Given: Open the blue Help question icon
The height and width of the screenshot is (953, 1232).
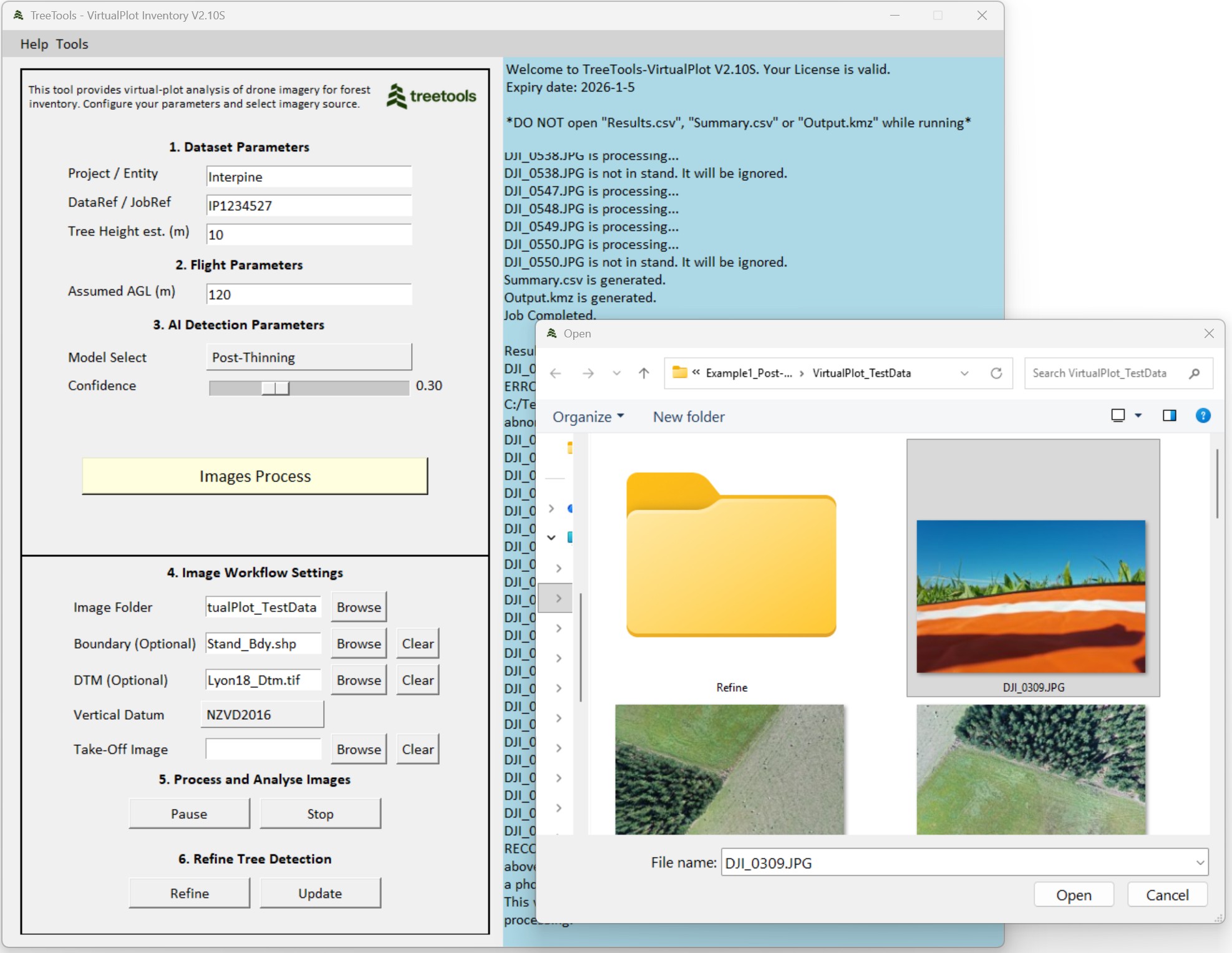Looking at the screenshot, I should 1203,415.
